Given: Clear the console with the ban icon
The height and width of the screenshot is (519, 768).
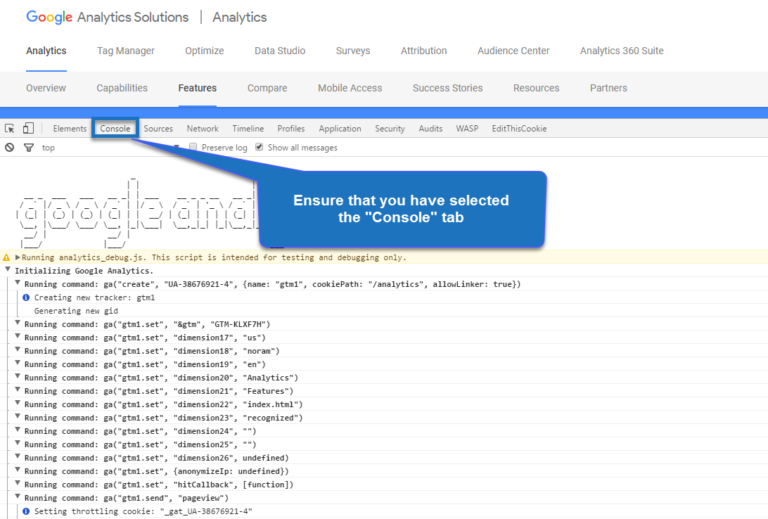Looking at the screenshot, I should (9, 147).
